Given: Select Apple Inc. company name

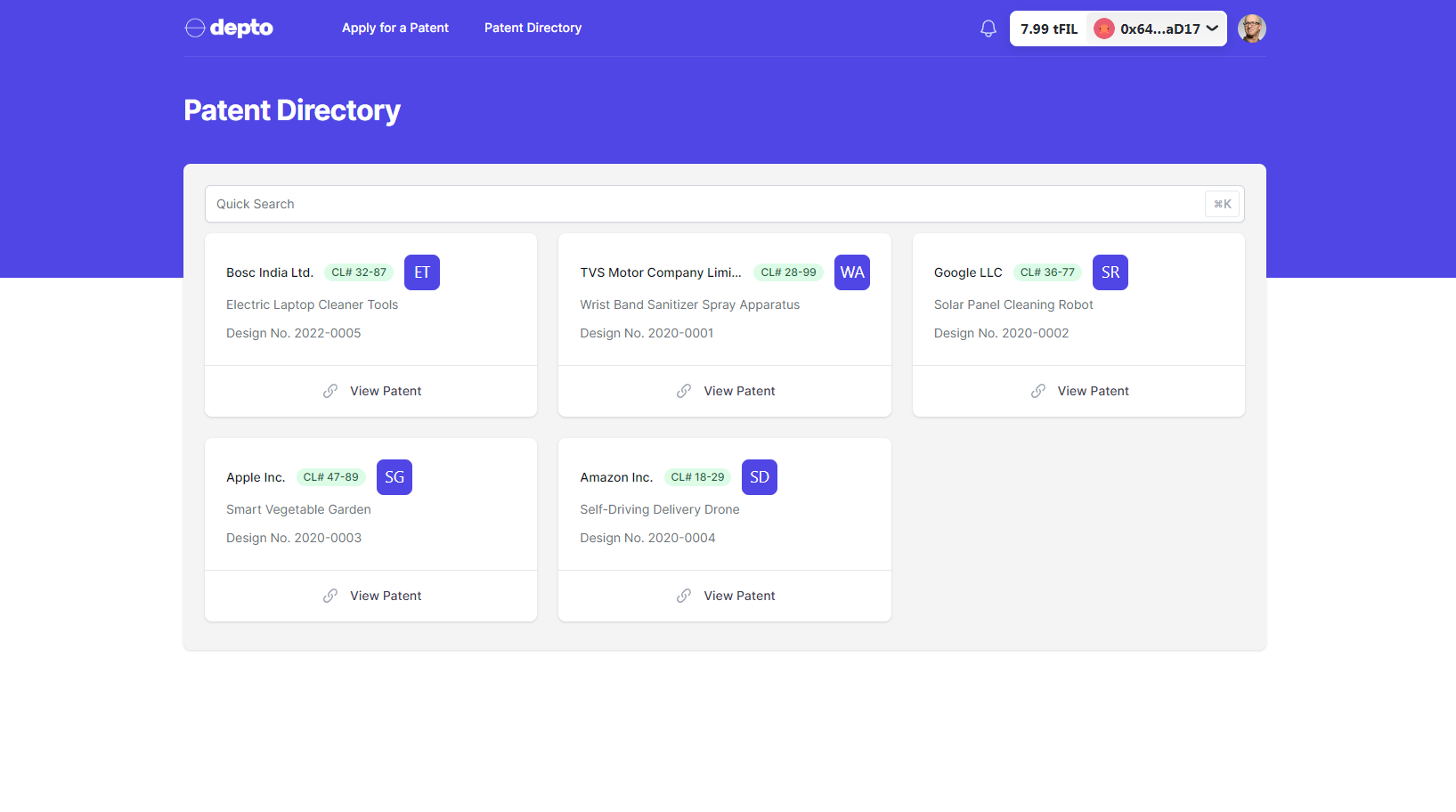Looking at the screenshot, I should pos(256,477).
